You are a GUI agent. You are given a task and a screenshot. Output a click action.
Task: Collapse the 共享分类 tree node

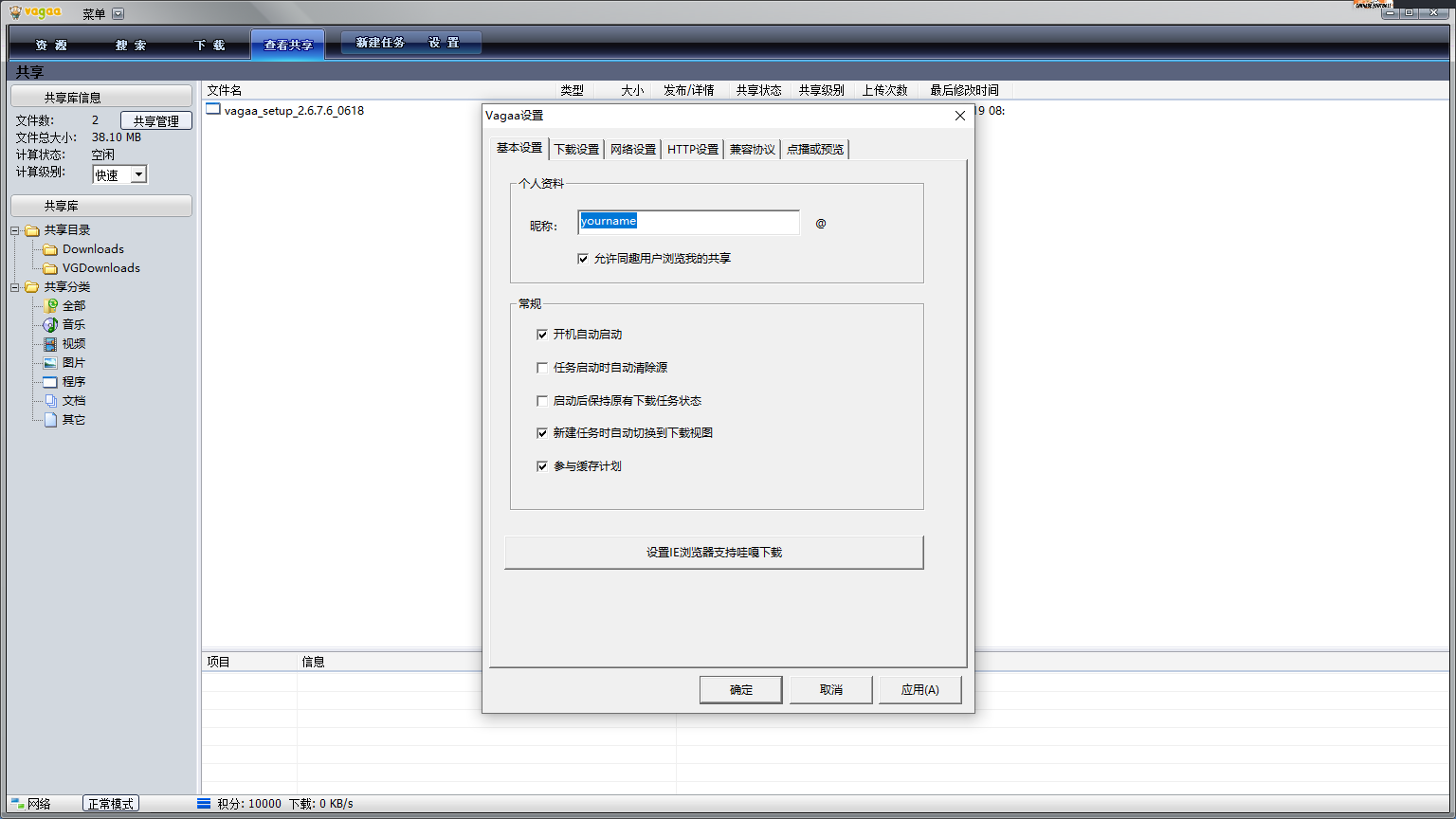pyautogui.click(x=15, y=287)
